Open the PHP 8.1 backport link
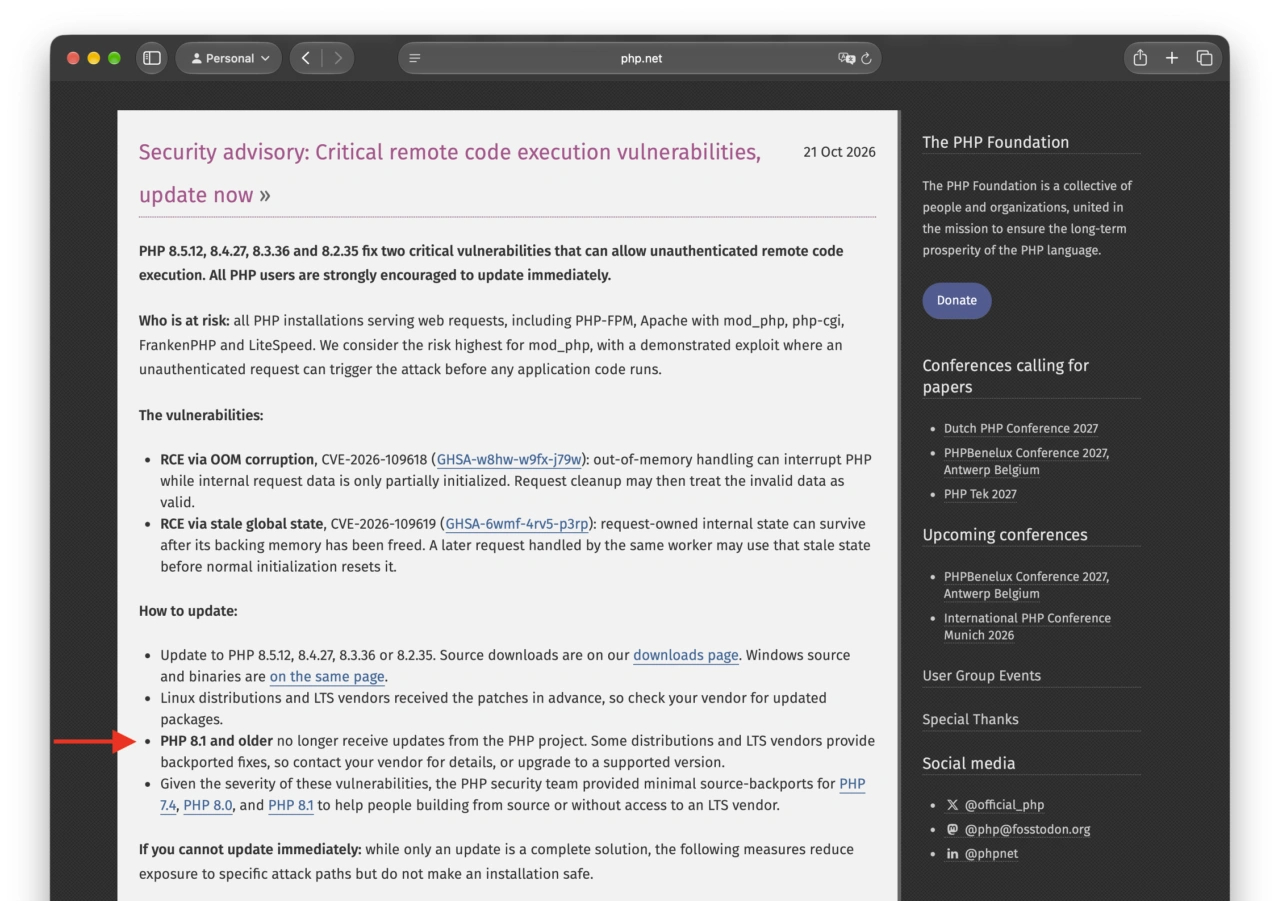1280x901 pixels. click(291, 805)
